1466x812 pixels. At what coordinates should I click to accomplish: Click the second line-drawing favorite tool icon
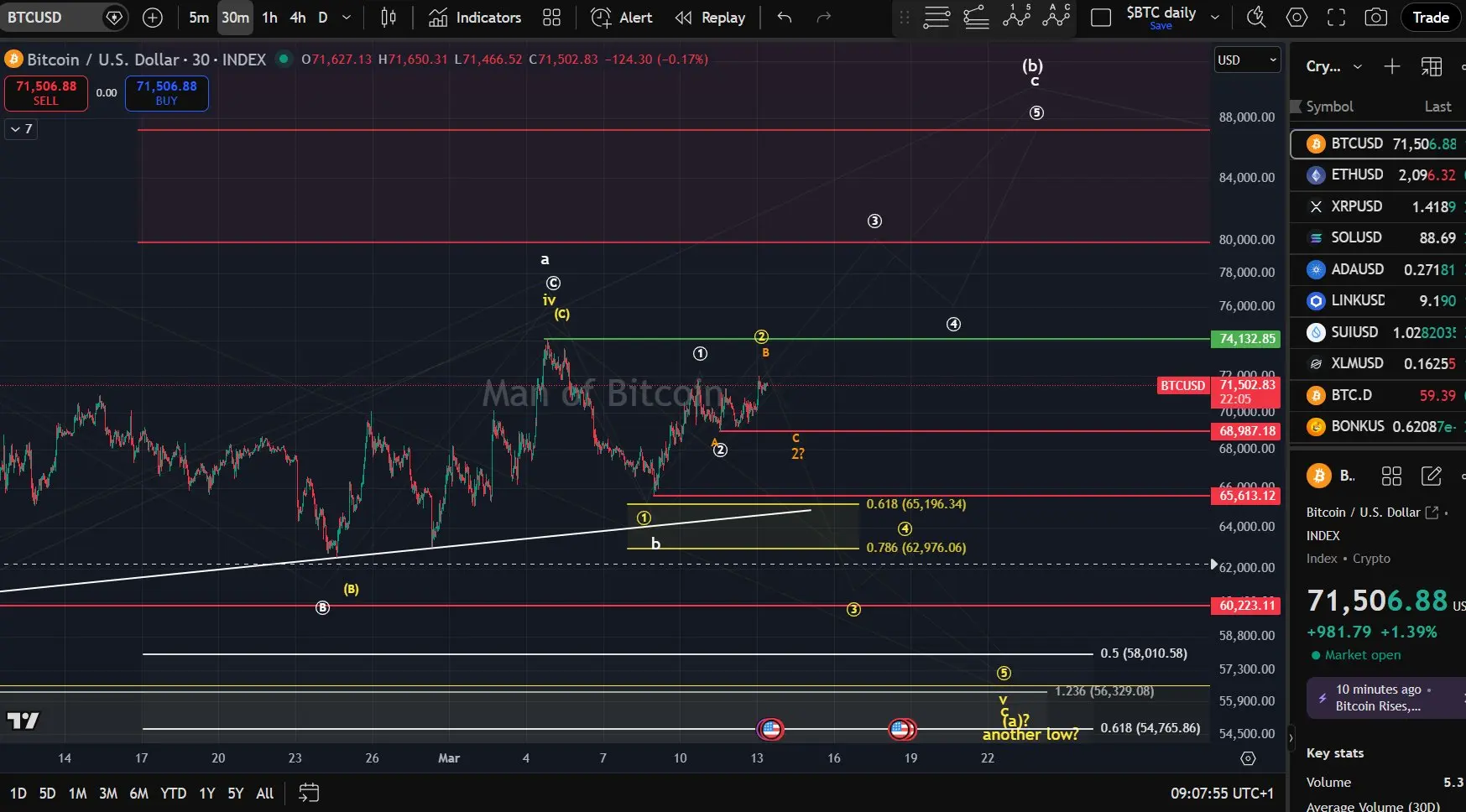pos(976,18)
